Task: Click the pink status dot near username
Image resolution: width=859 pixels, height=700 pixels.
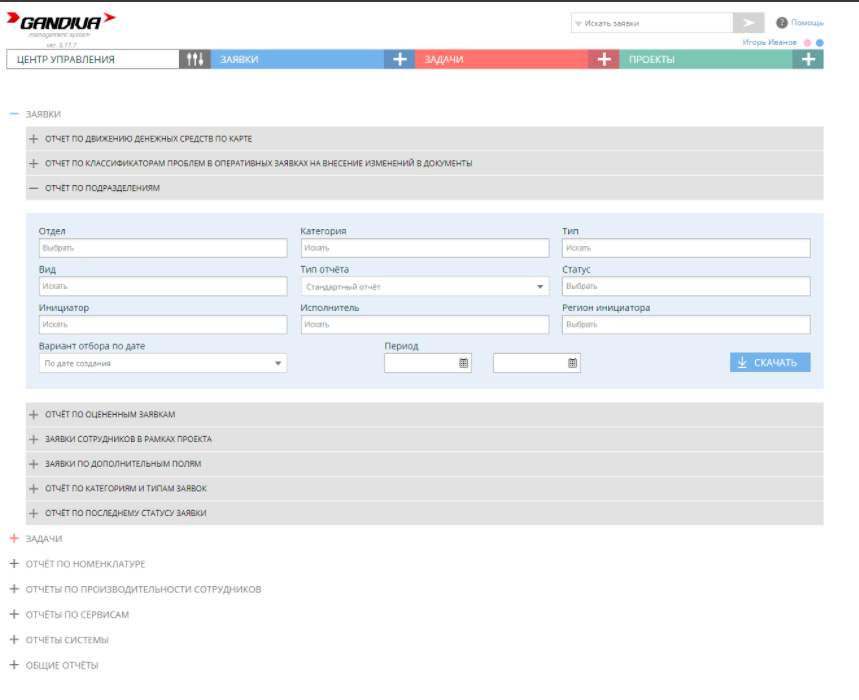Action: click(x=807, y=43)
